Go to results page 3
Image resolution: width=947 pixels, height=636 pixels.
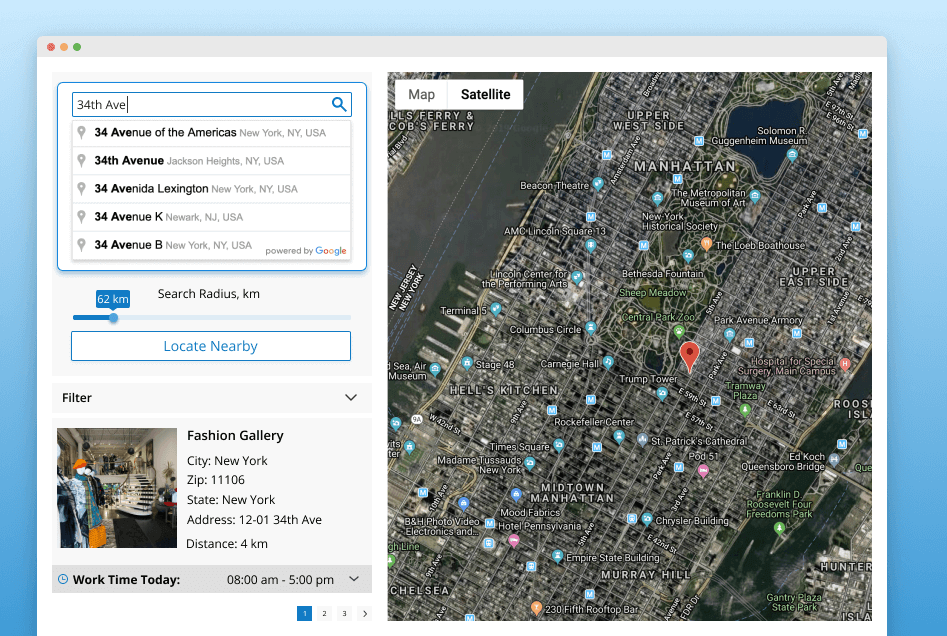point(344,614)
